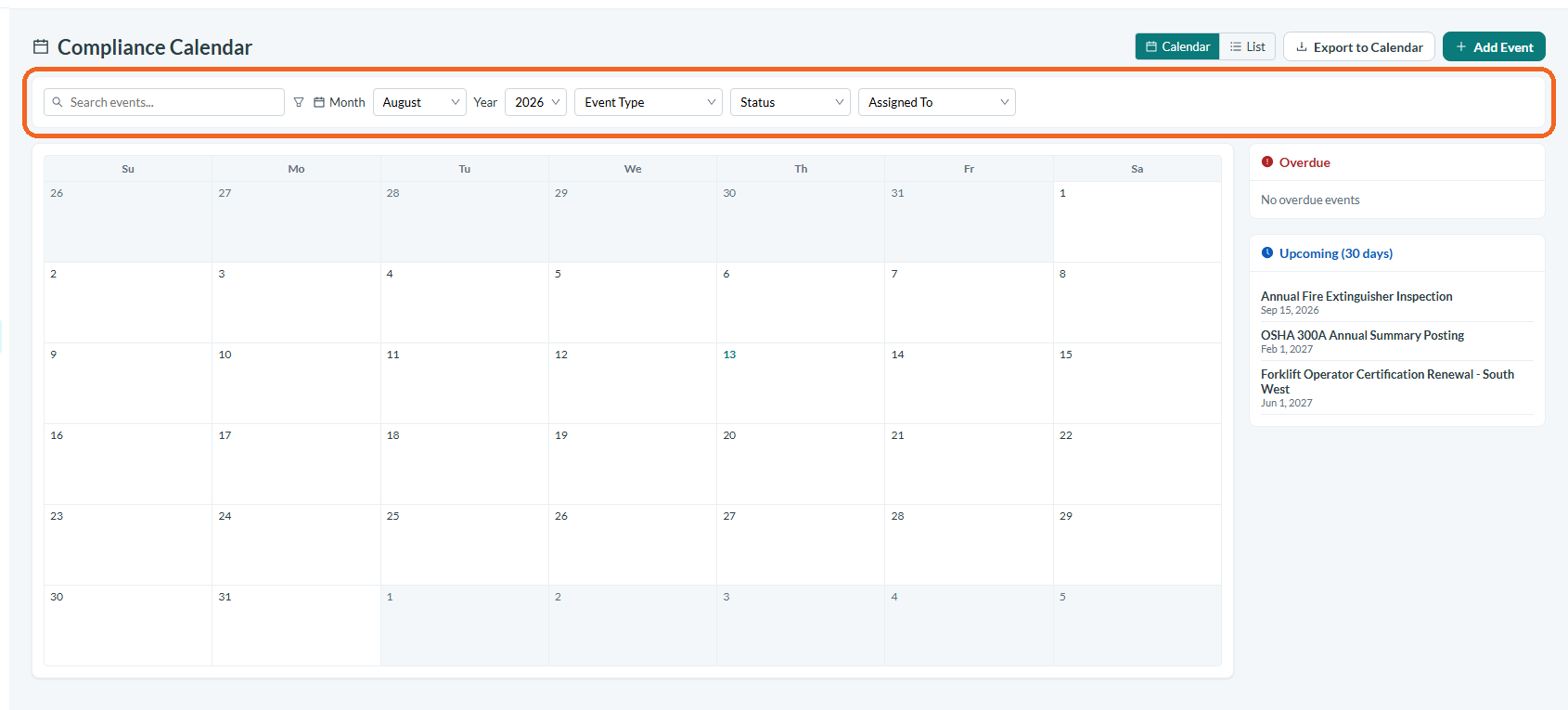The image size is (1568, 710).
Task: Click the blue clock icon beside Upcoming
Action: pos(1267,253)
